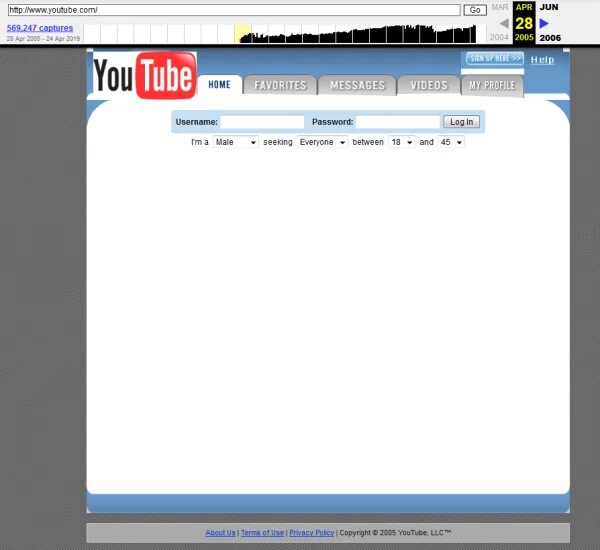The height and width of the screenshot is (550, 600).
Task: Click the Log In button
Action: pos(461,122)
